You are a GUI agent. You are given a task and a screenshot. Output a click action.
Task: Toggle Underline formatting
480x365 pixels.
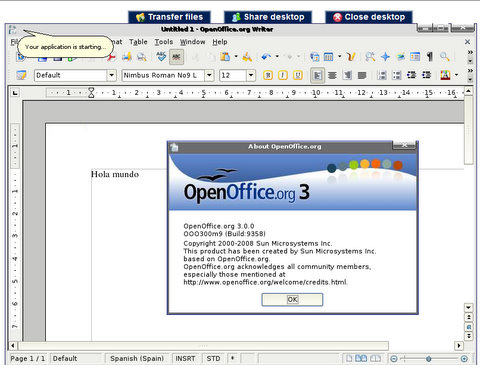point(298,75)
